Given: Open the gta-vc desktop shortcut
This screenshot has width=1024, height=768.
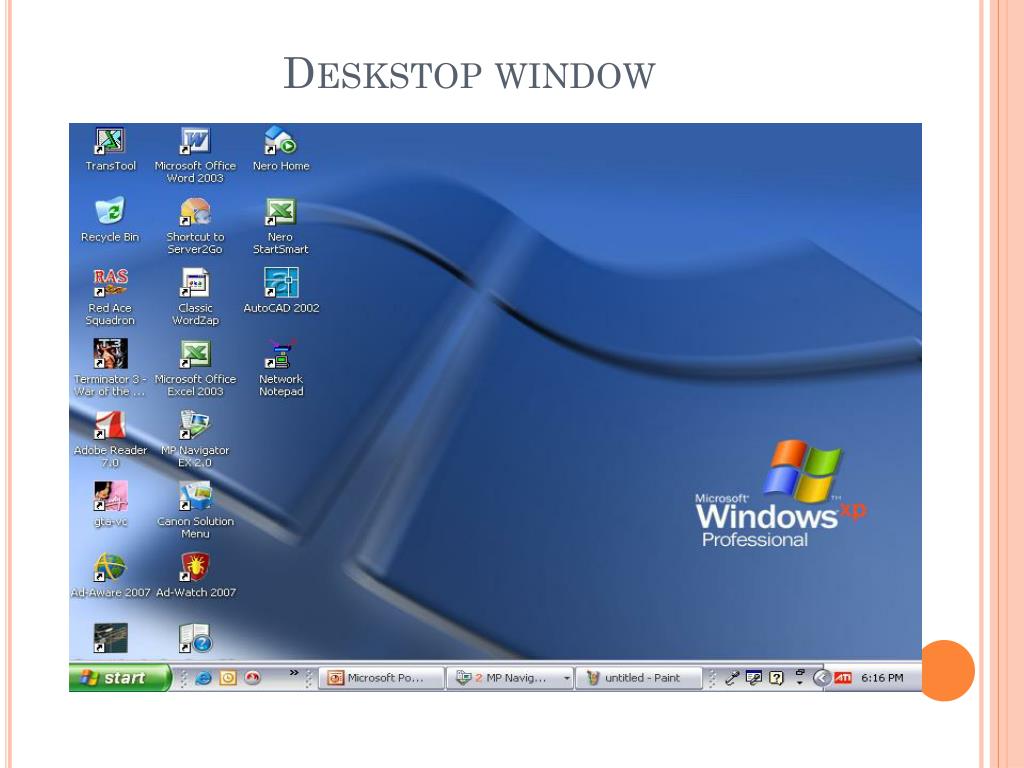Looking at the screenshot, I should [110, 505].
